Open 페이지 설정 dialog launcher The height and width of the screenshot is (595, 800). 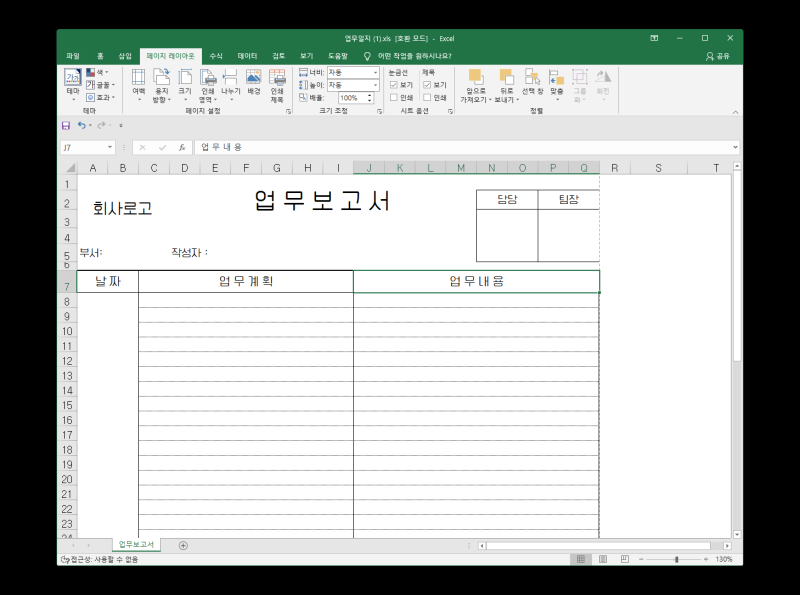pyautogui.click(x=289, y=111)
